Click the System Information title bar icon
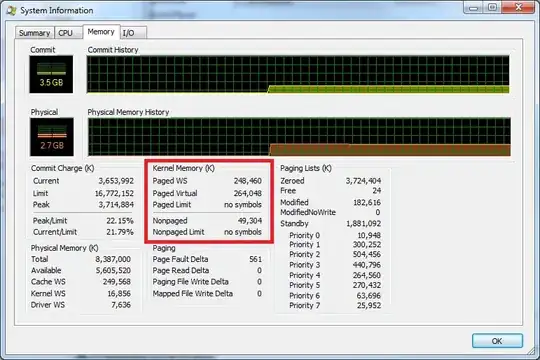540x360 pixels. 12,11
